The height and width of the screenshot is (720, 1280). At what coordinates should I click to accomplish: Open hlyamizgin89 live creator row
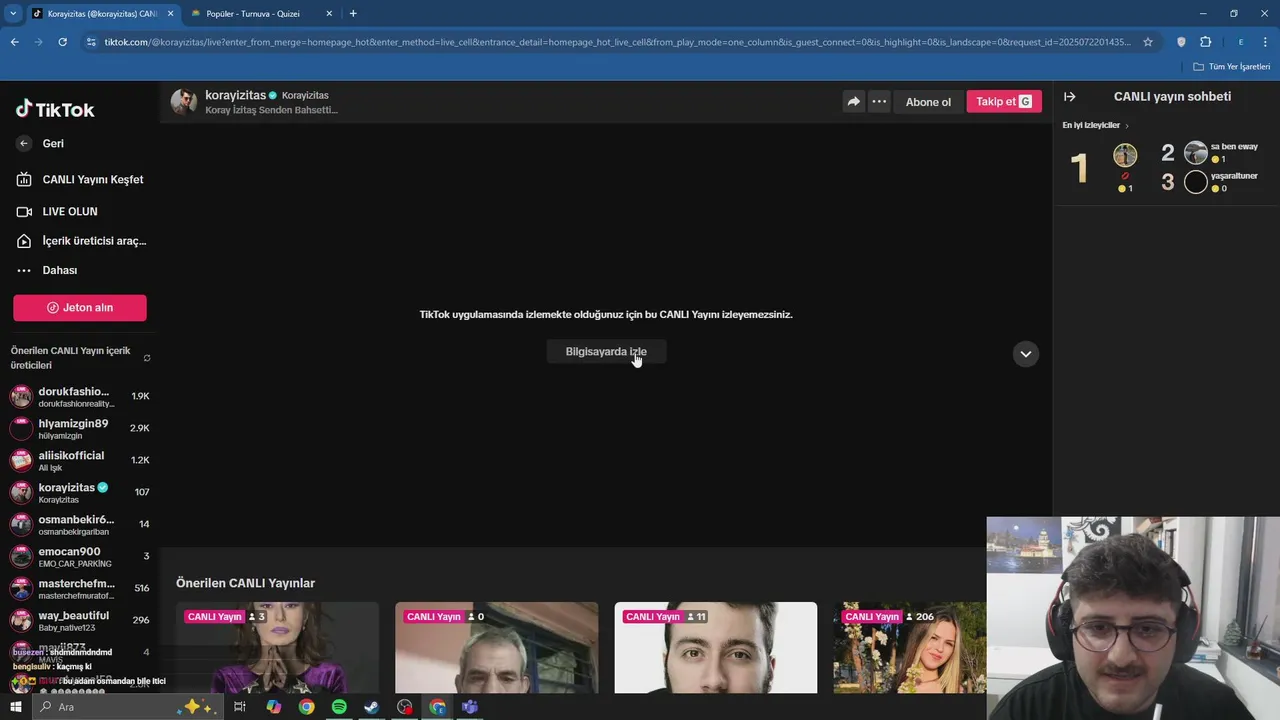pyautogui.click(x=80, y=428)
